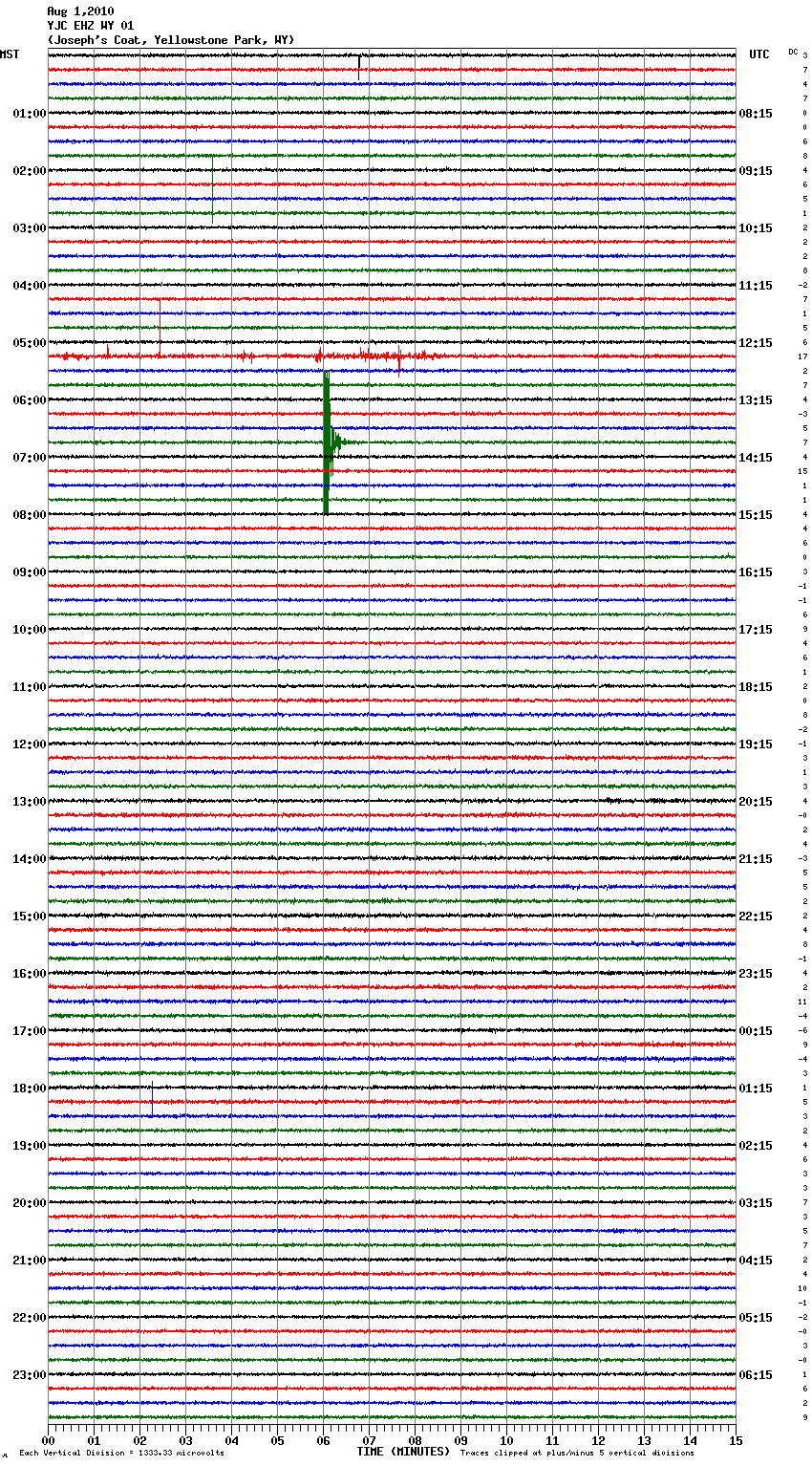
Task: Click the 09:15 UTC time label
Action: 756,171
